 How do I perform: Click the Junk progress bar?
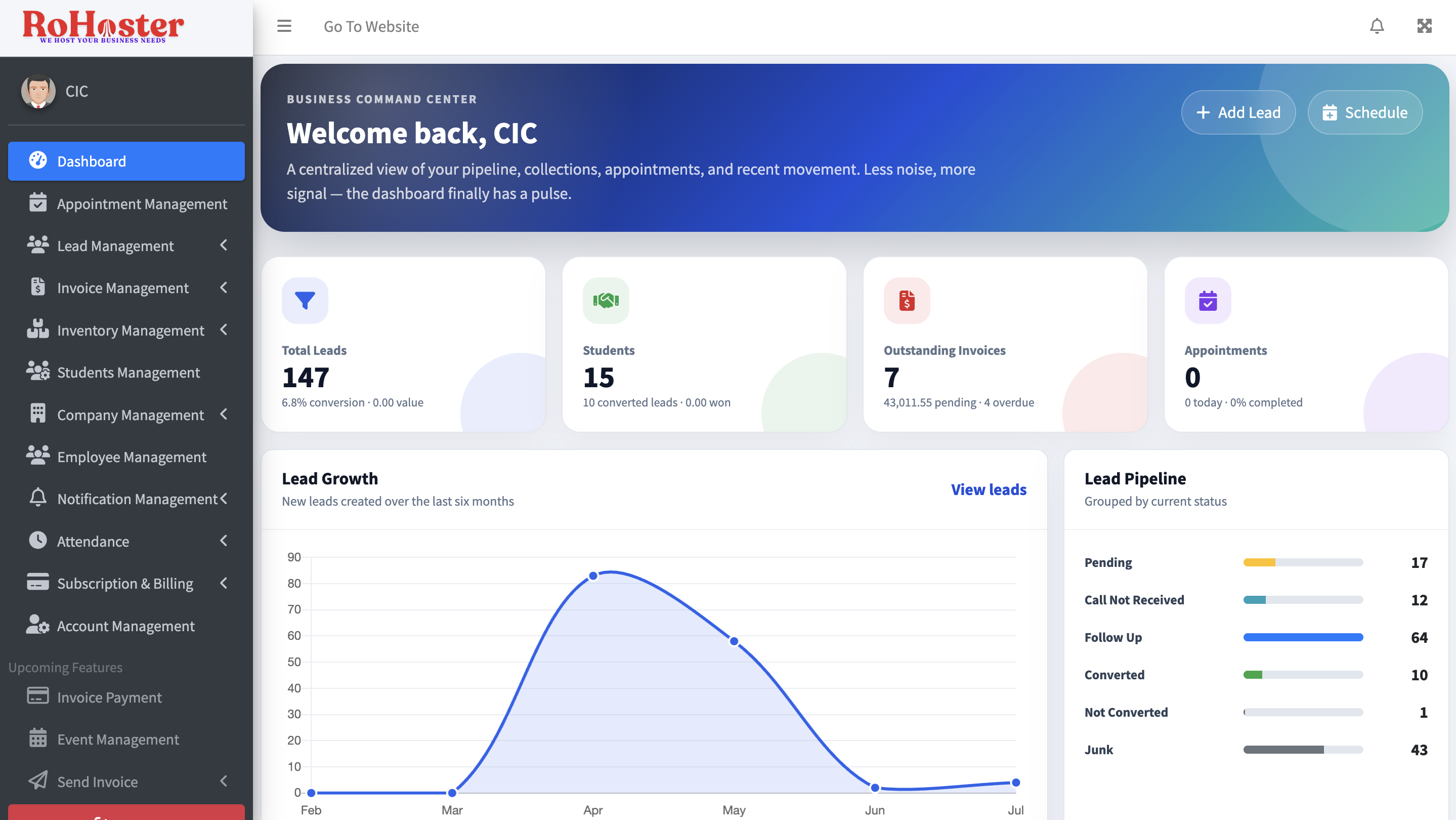pos(1303,749)
